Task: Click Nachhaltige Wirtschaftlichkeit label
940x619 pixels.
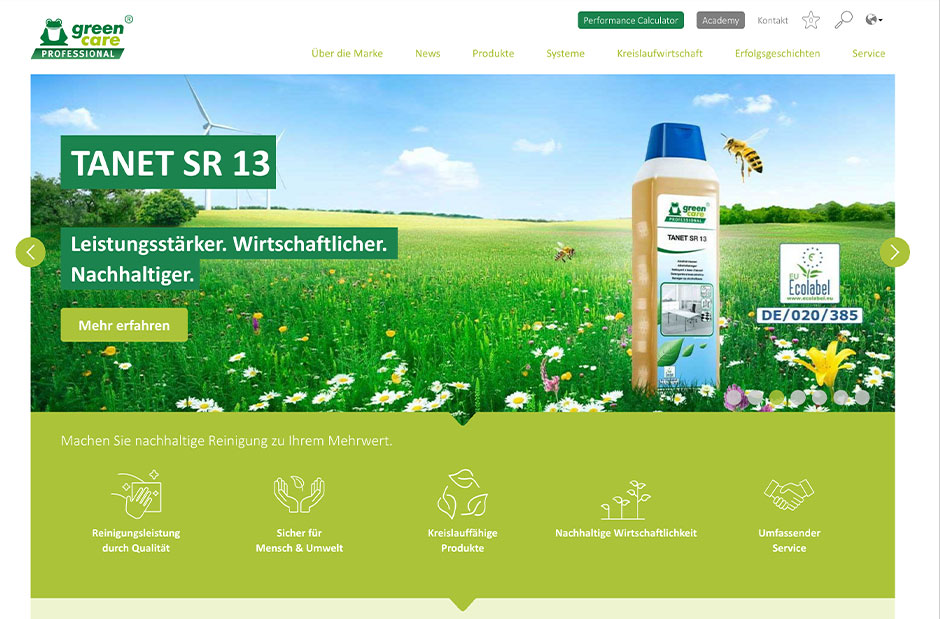Action: tap(626, 533)
